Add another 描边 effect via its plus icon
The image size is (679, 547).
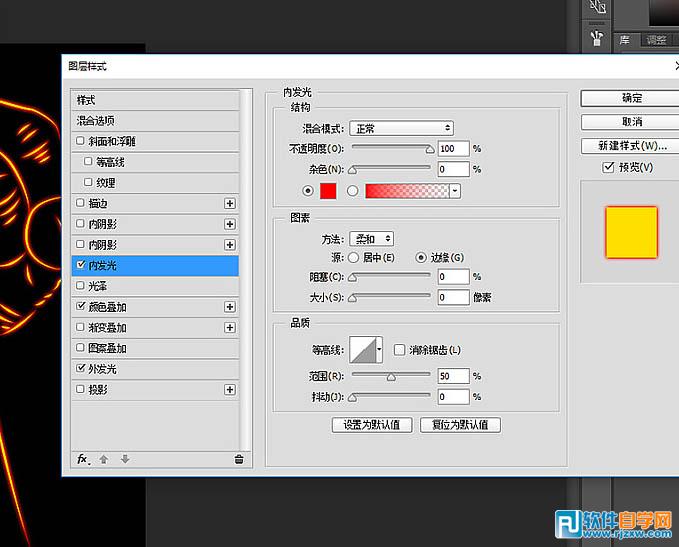(x=230, y=204)
